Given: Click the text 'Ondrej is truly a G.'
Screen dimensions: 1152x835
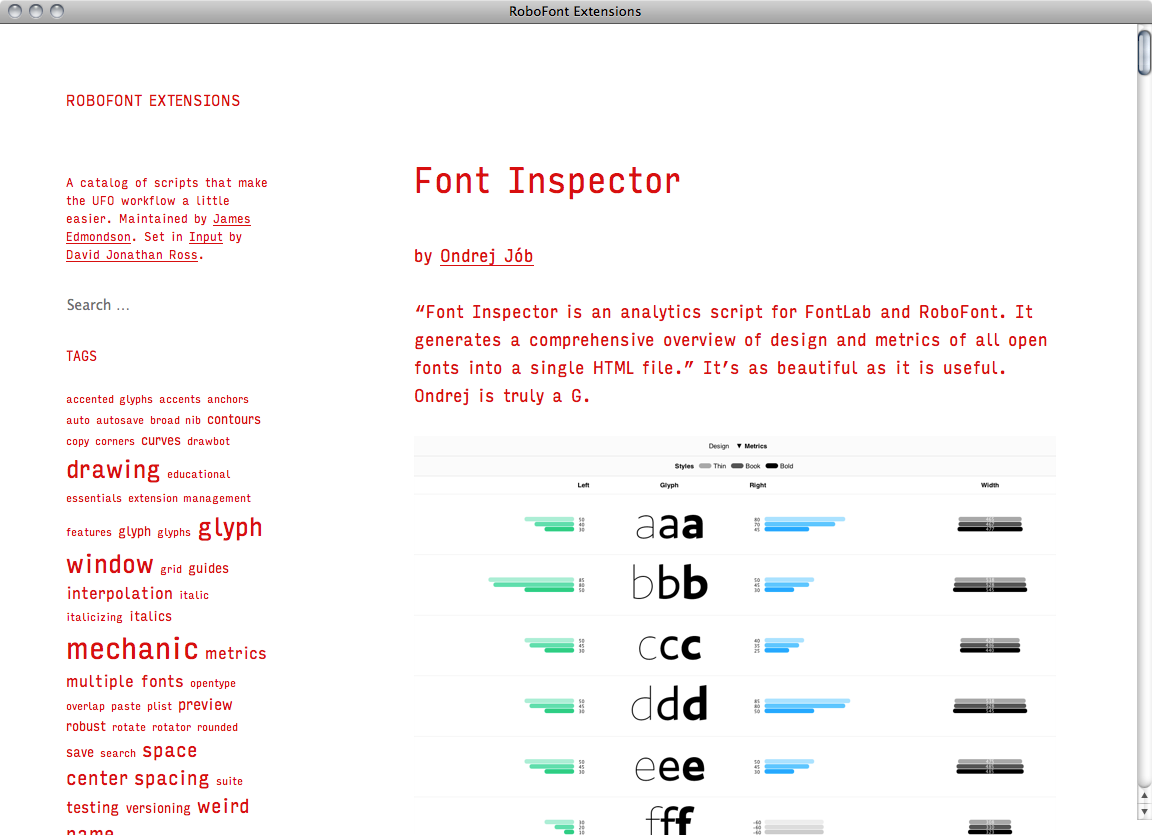Looking at the screenshot, I should 502,397.
